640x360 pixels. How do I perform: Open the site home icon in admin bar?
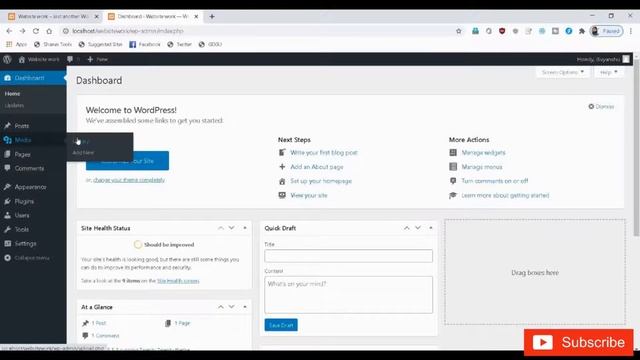22,60
